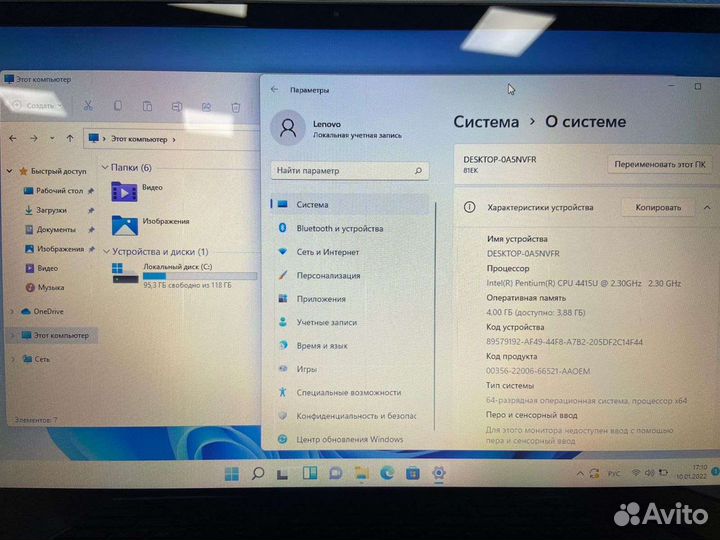The height and width of the screenshot is (540, 720).
Task: Open Система in Settings sidebar
Action: [x=349, y=204]
